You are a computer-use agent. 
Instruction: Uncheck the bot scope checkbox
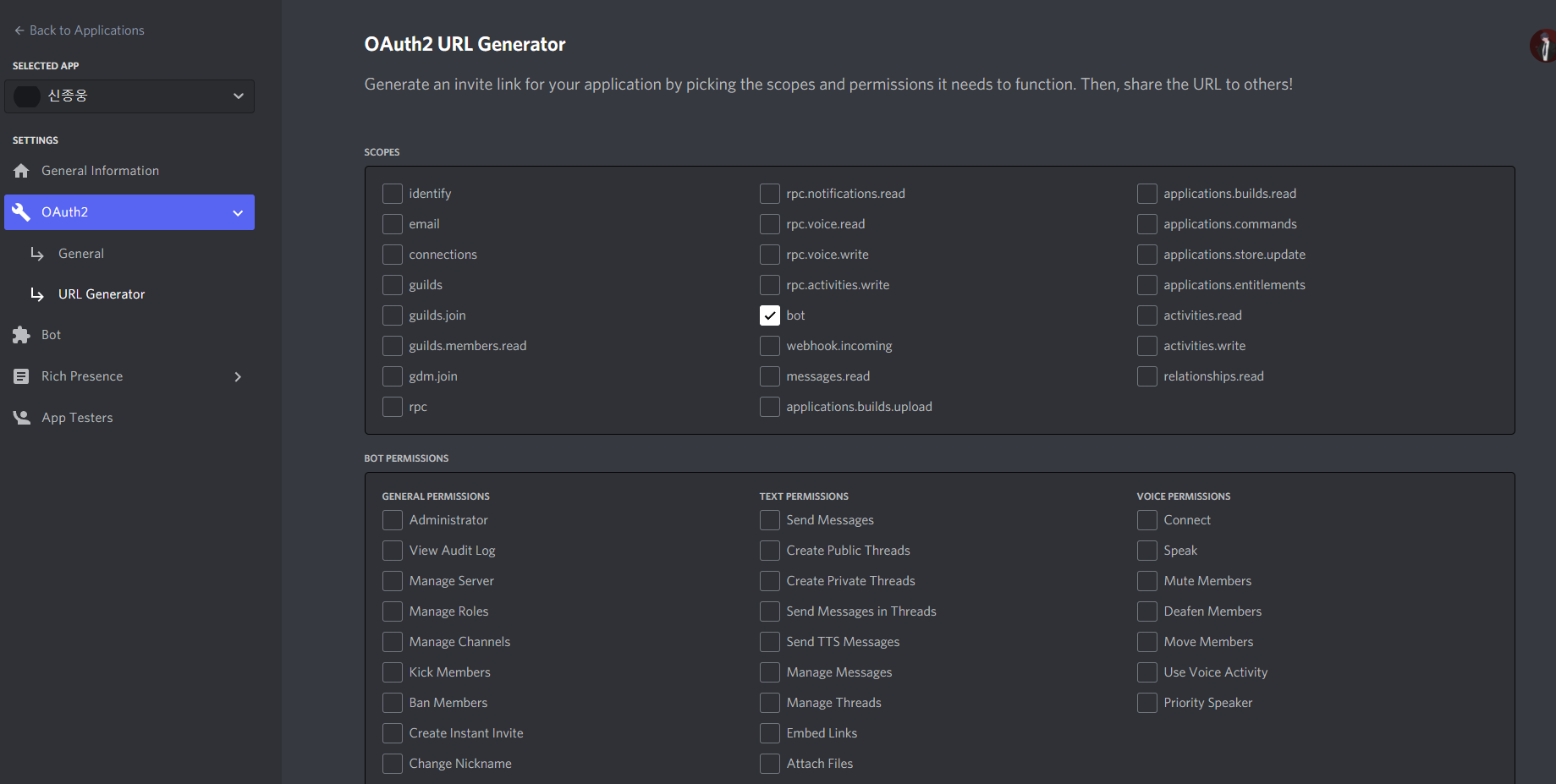pos(770,315)
